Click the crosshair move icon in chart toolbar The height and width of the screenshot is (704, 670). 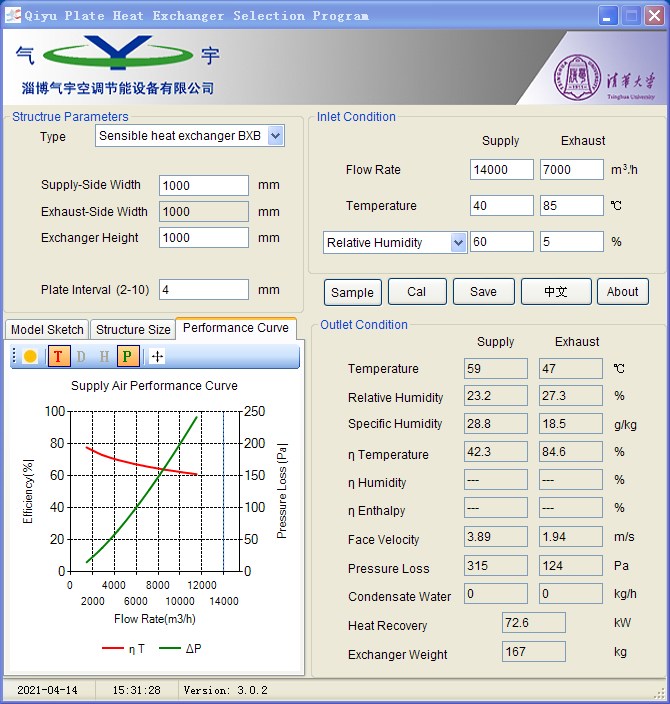[157, 356]
